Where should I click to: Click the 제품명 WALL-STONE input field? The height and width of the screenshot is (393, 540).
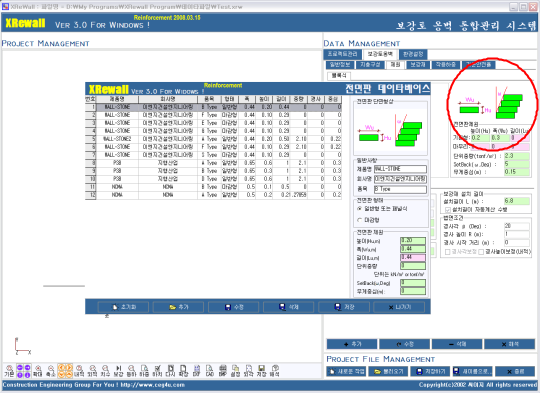pos(400,169)
